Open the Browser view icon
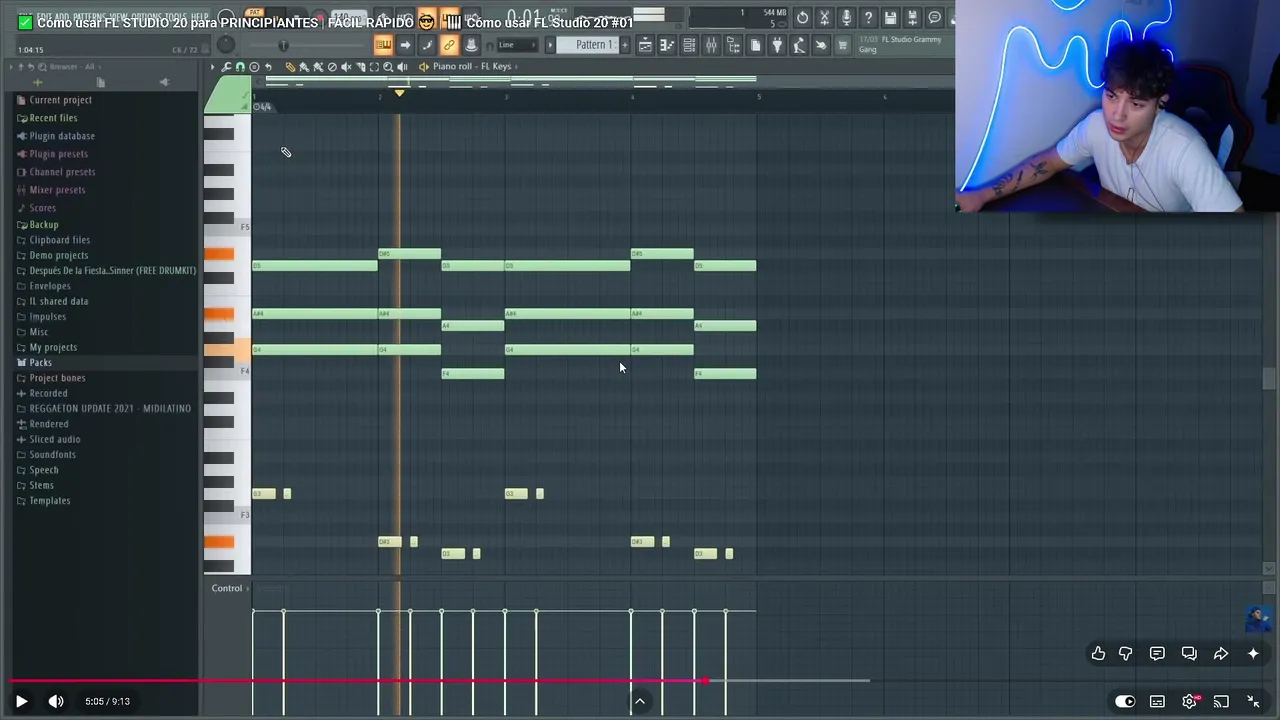Screen dimensions: 1280x720 click(733, 45)
